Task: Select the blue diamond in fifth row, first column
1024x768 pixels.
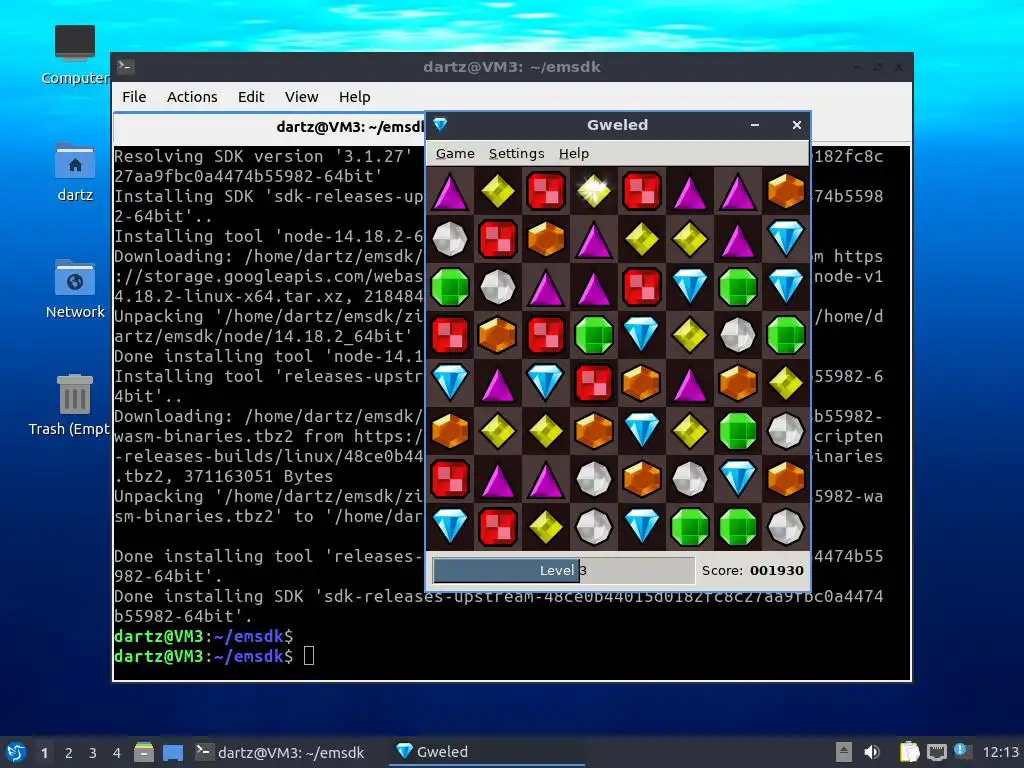Action: (450, 383)
